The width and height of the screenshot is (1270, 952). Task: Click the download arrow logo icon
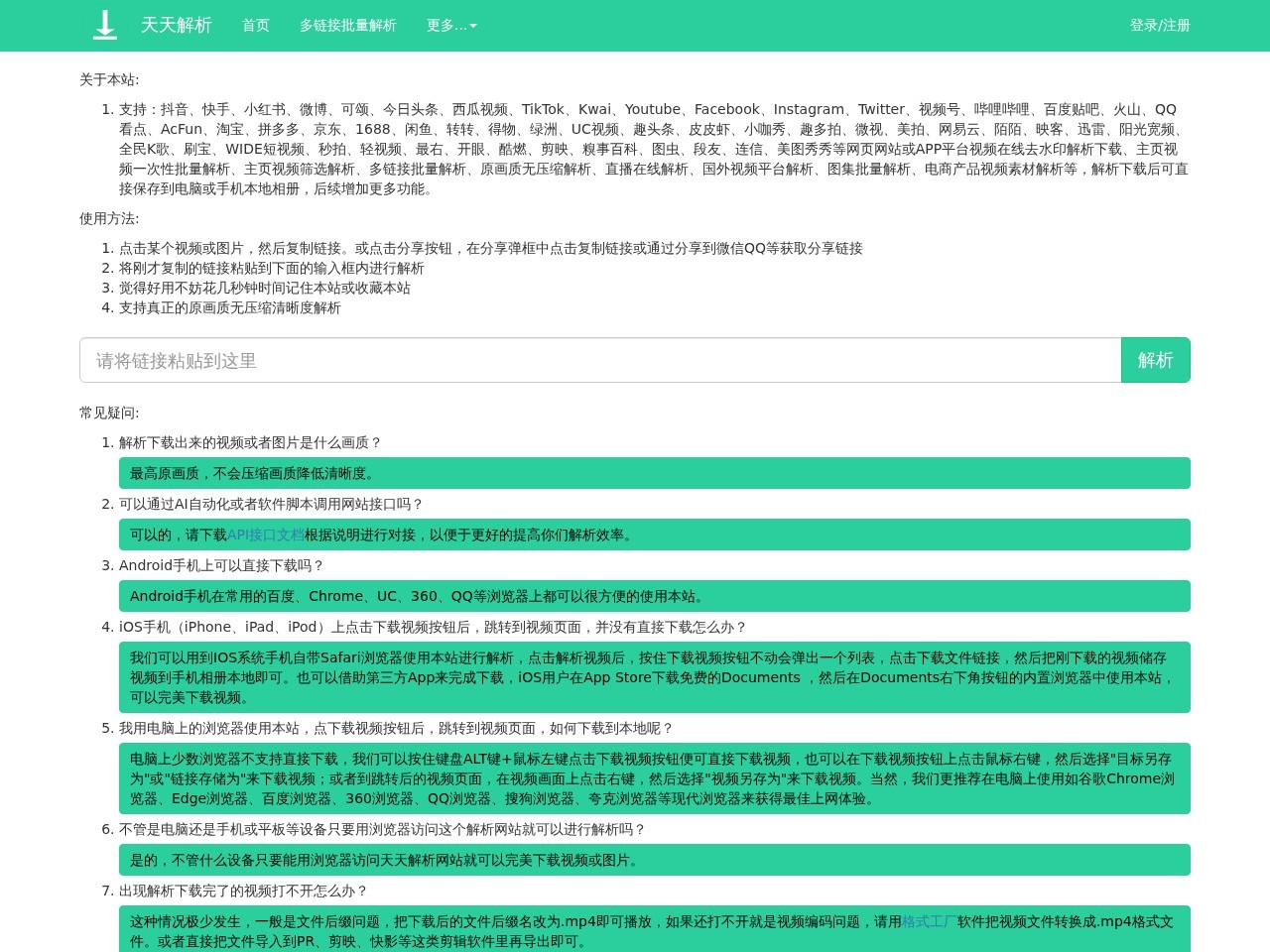(x=104, y=25)
